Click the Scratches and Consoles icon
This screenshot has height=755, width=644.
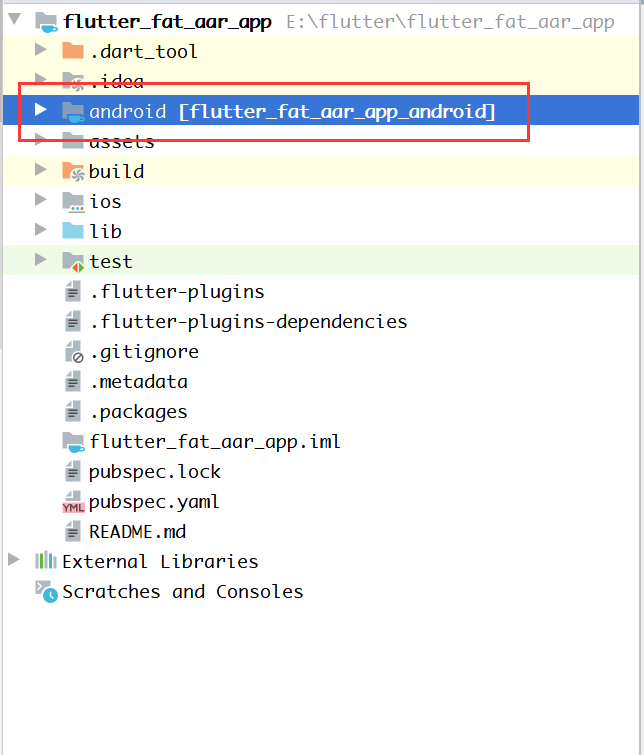(46, 591)
